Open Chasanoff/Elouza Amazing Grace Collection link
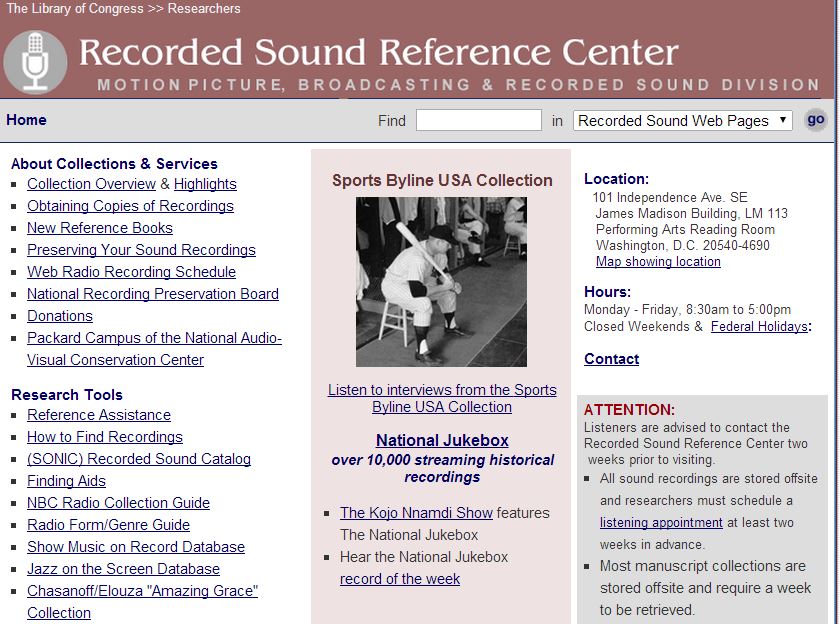The image size is (839, 624). pos(142,602)
